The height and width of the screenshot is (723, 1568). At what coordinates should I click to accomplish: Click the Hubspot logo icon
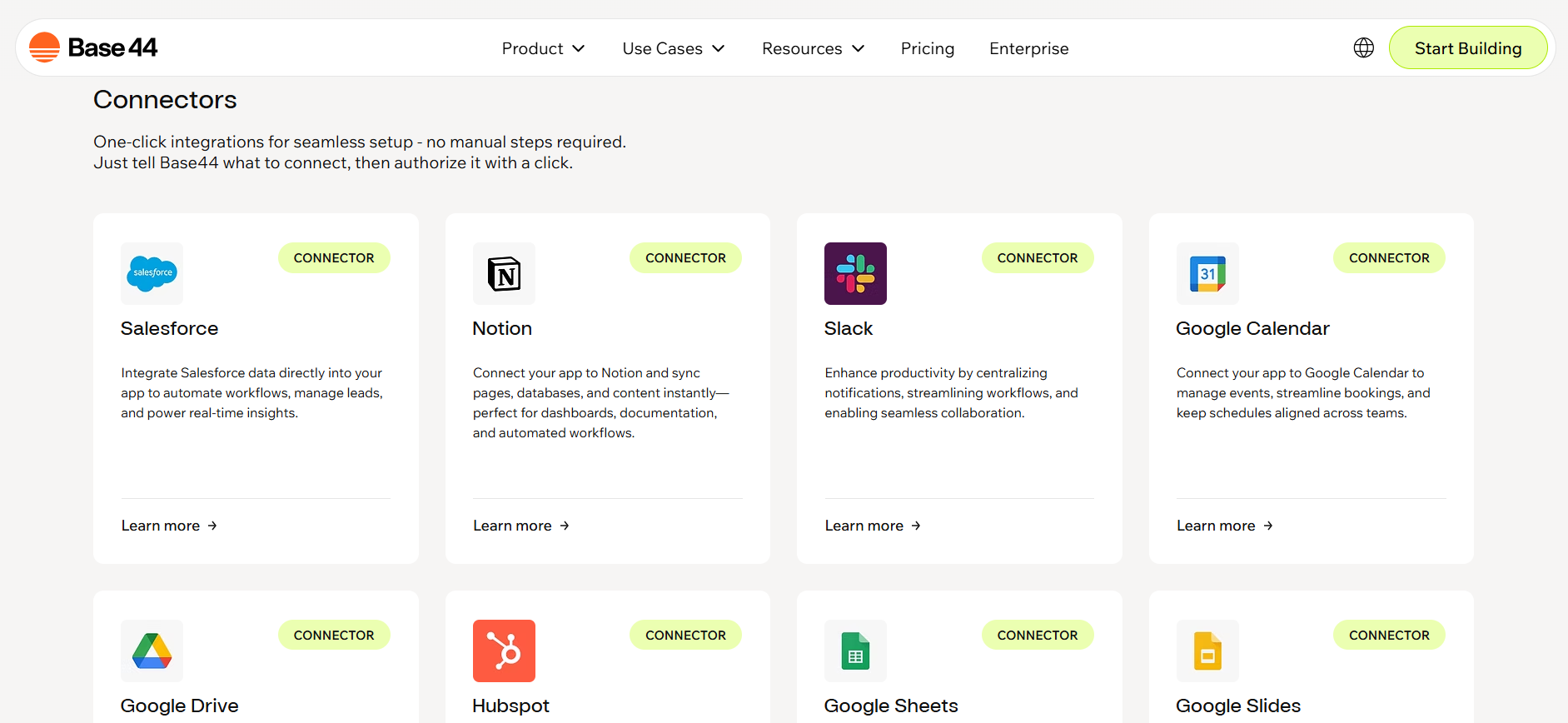coord(504,651)
